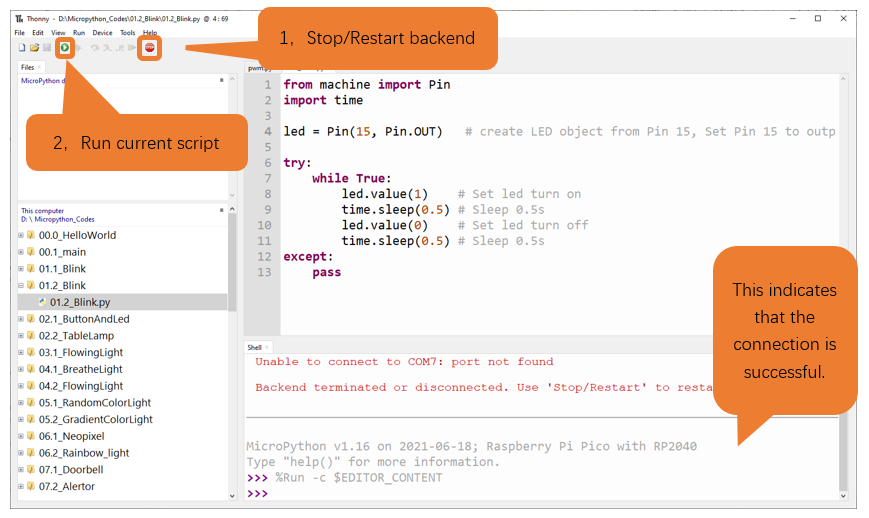Image resolution: width=869 pixels, height=518 pixels.
Task: Click the Step over debugger icon
Action: (95, 48)
